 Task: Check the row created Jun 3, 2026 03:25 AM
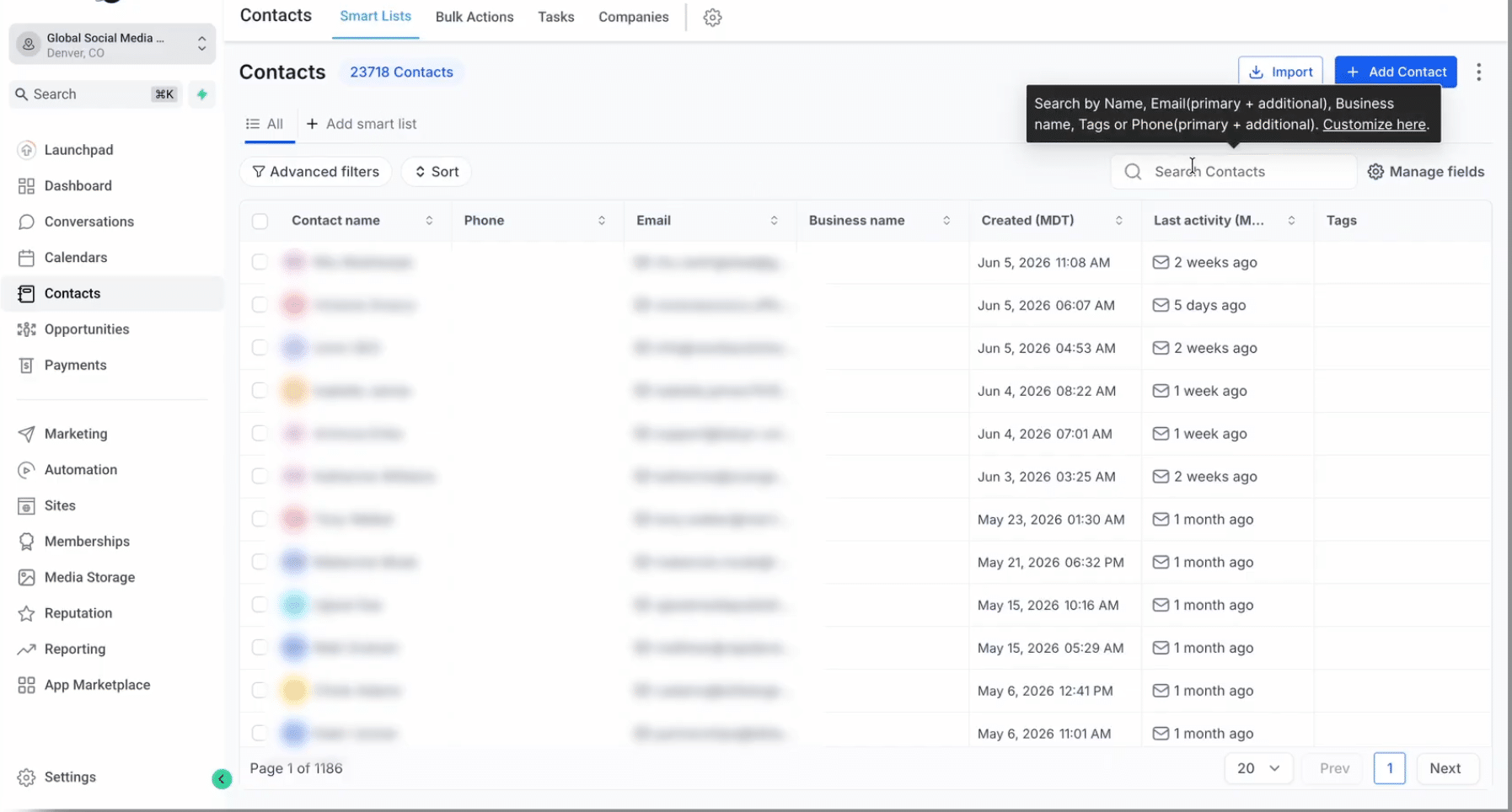260,477
